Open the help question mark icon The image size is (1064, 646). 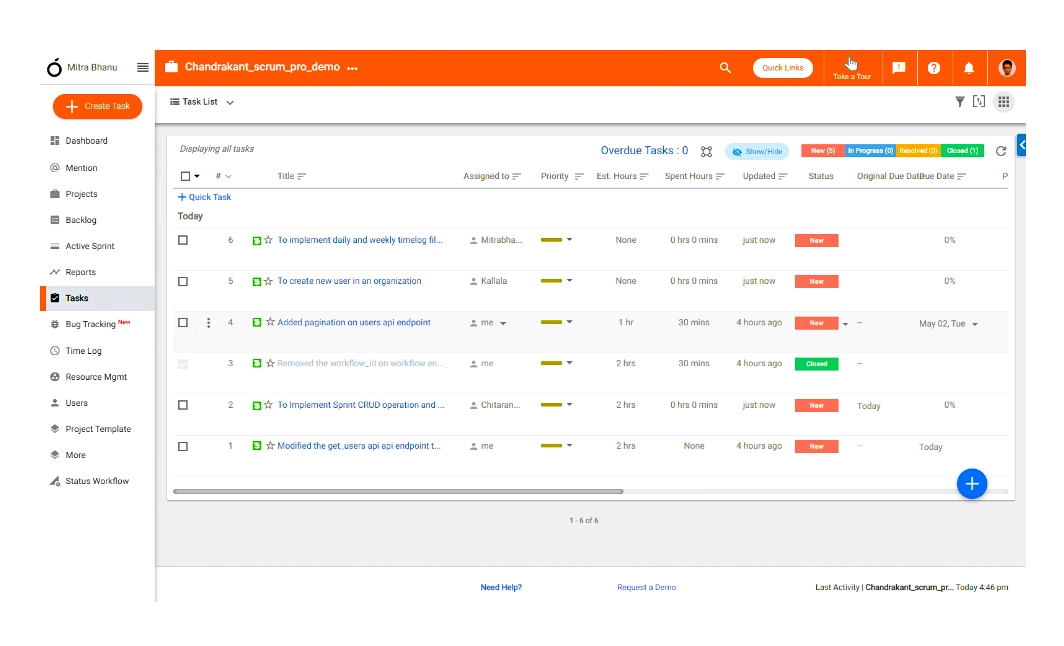click(x=934, y=67)
